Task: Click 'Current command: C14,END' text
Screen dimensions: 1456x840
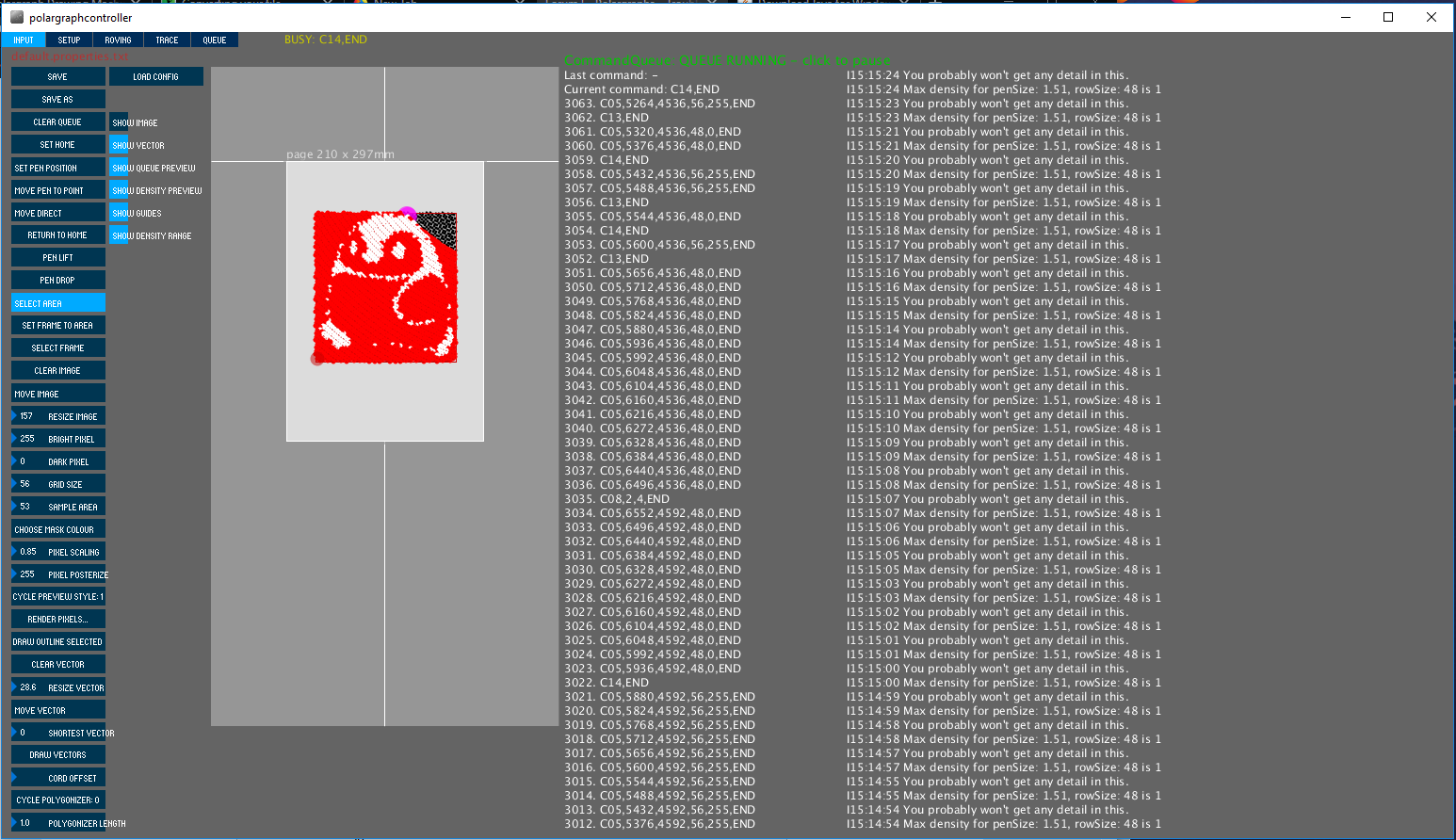Action: (641, 89)
